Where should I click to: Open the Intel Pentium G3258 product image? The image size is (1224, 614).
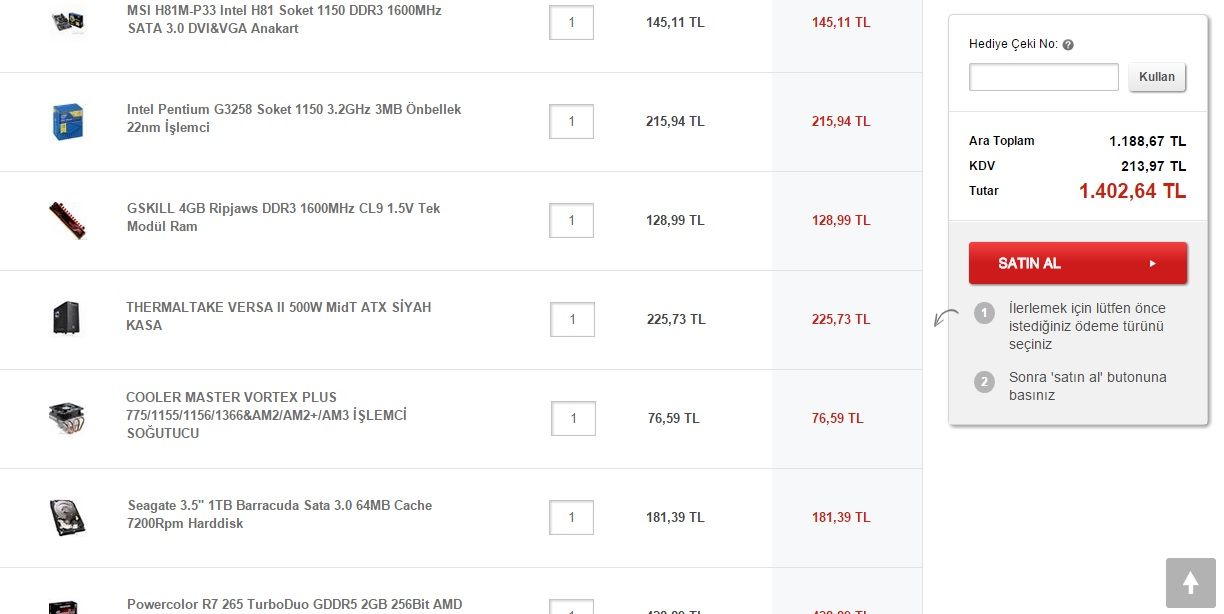pos(68,121)
